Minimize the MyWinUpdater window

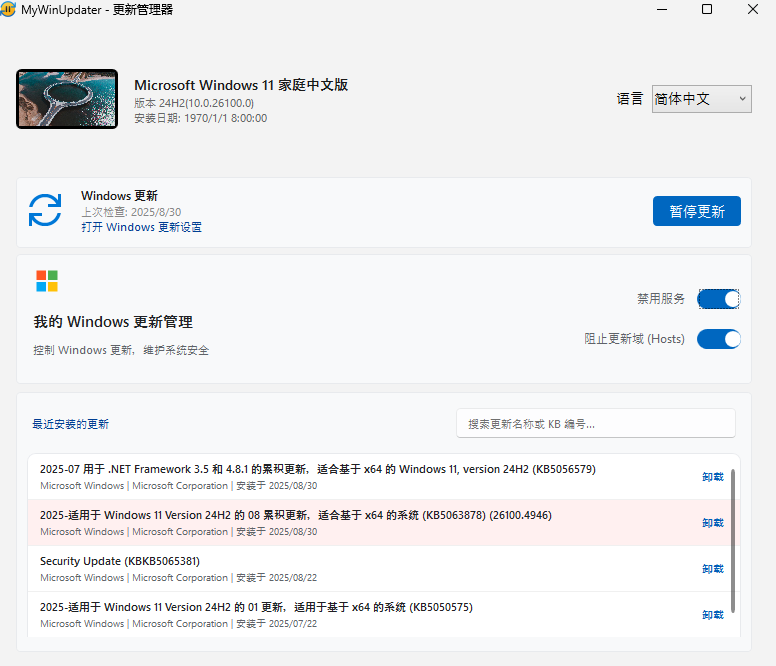662,9
